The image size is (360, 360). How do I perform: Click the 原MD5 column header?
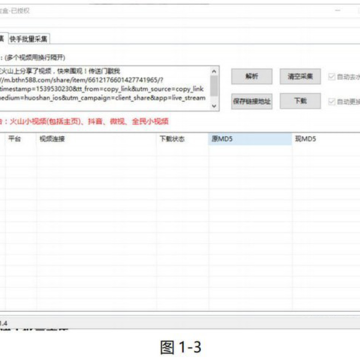click(x=250, y=139)
